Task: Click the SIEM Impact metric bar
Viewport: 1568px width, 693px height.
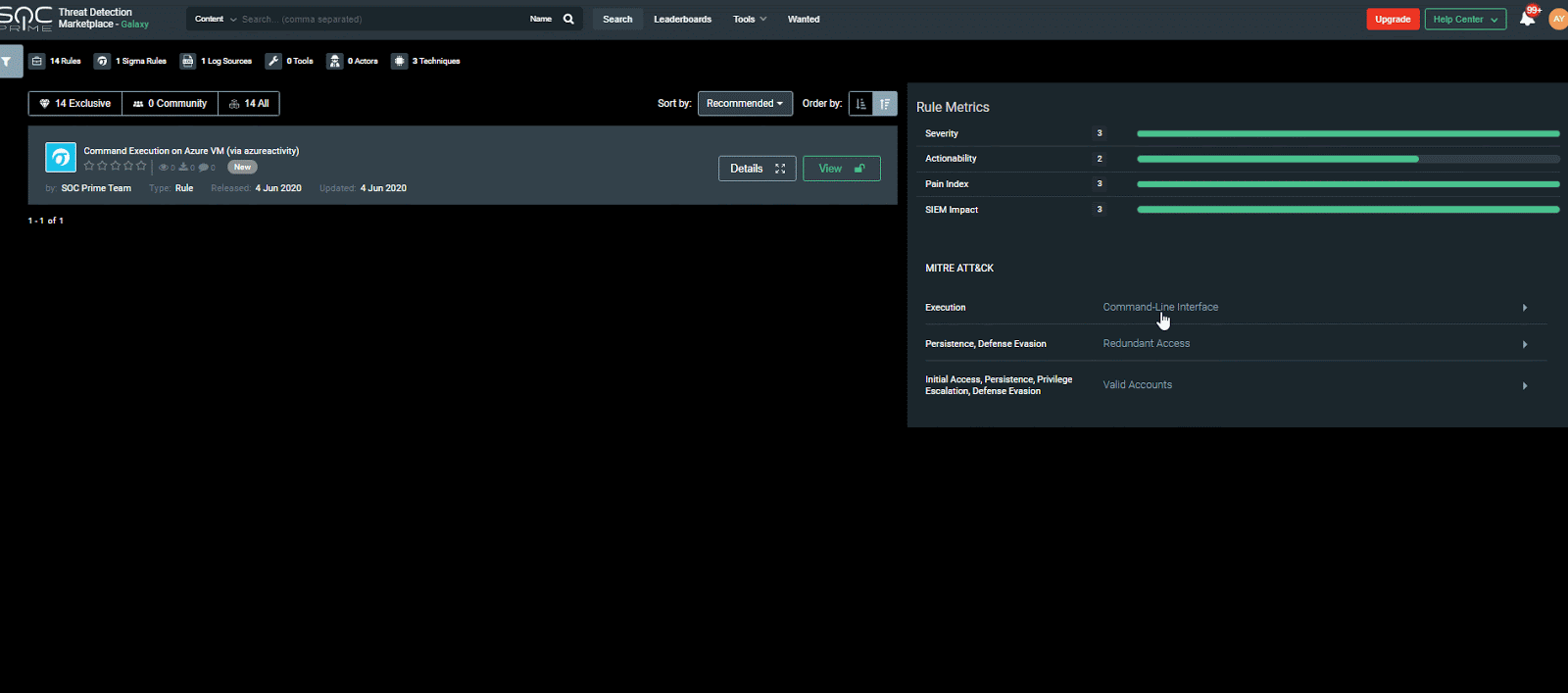Action: point(1348,210)
